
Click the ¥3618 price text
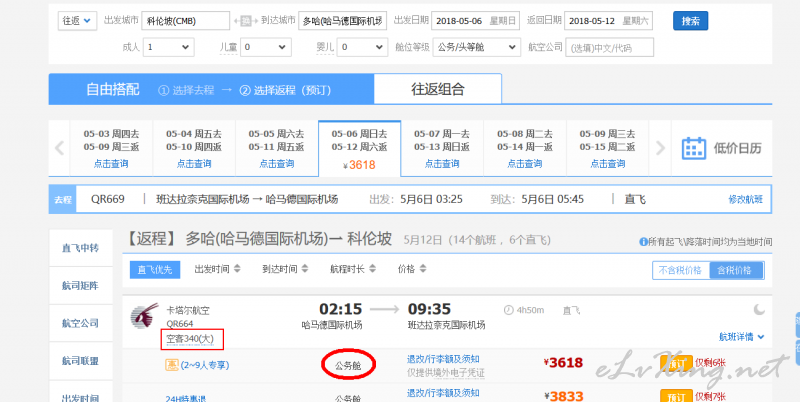(x=563, y=363)
